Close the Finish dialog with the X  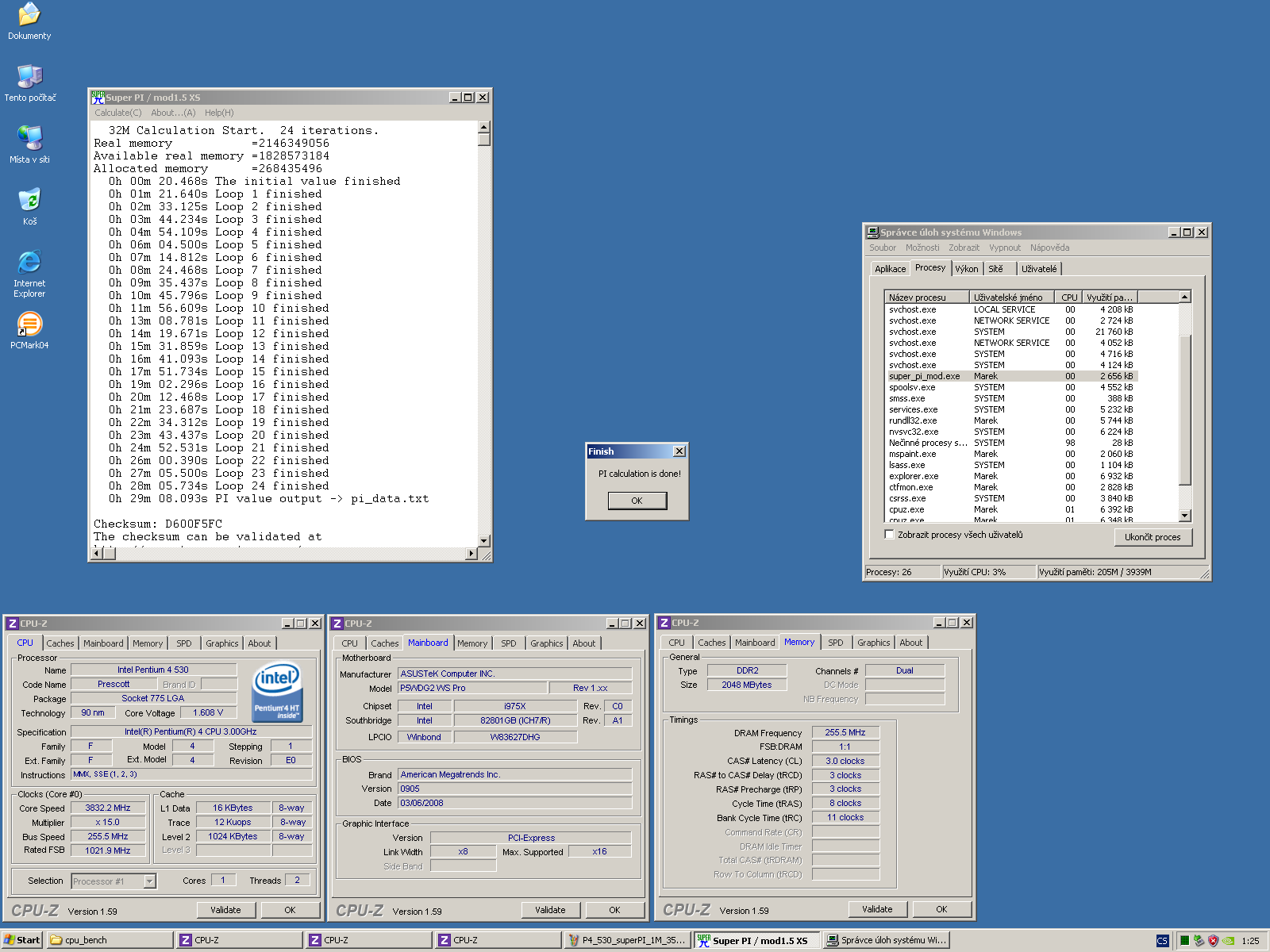679,451
